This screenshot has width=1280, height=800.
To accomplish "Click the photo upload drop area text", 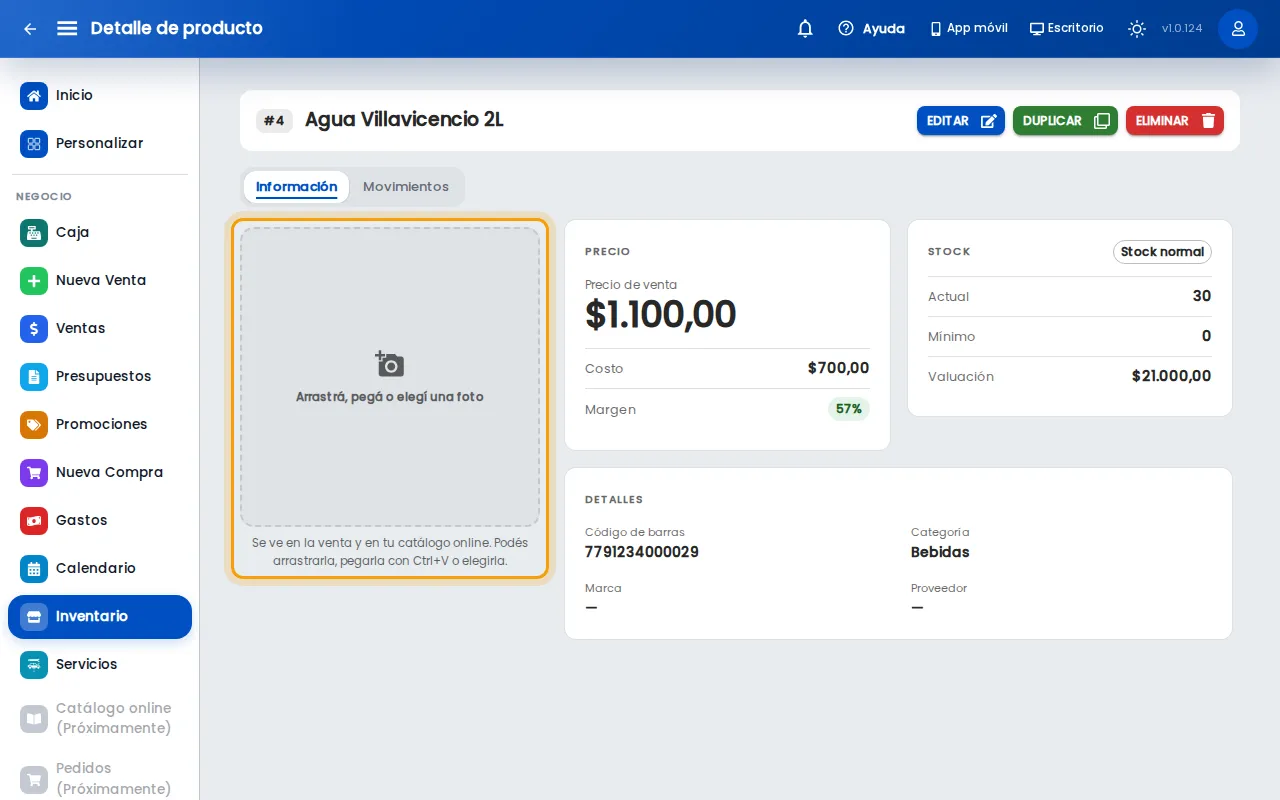I will point(390,397).
